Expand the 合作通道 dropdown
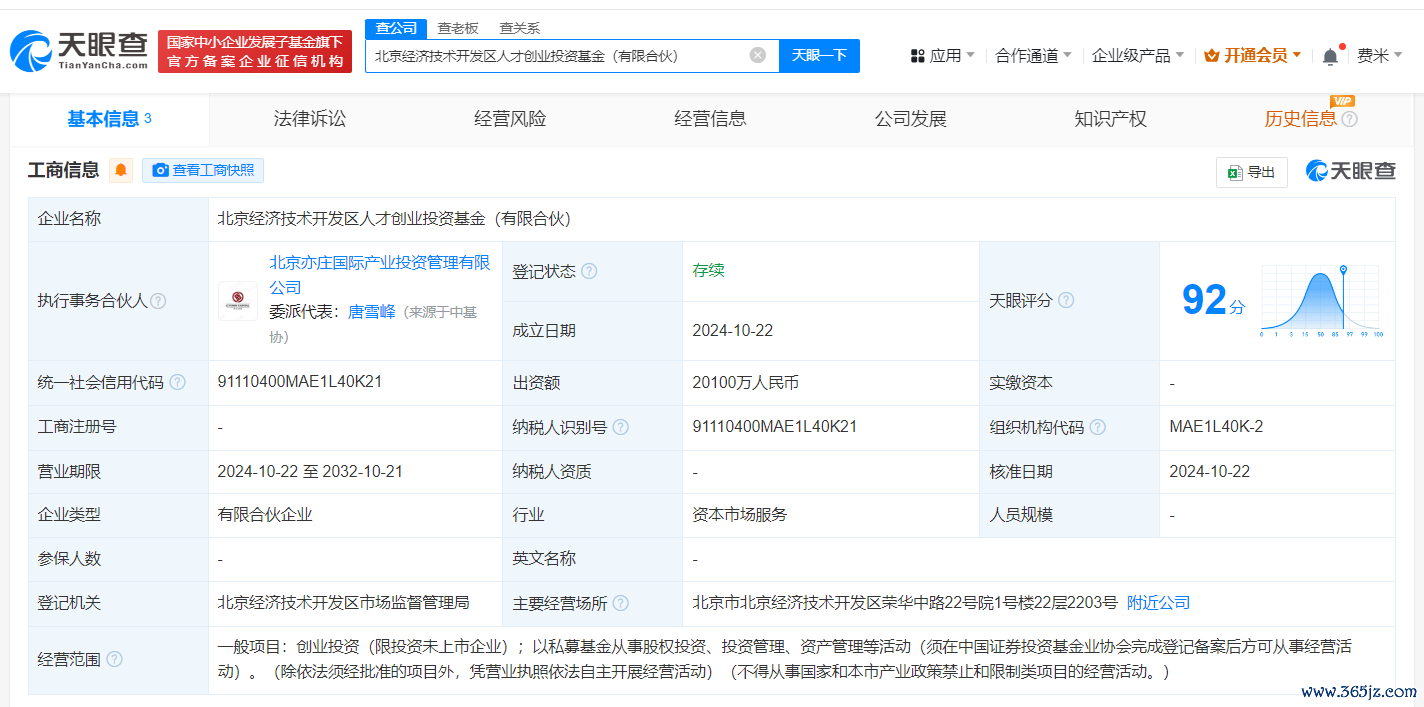 pyautogui.click(x=1033, y=56)
